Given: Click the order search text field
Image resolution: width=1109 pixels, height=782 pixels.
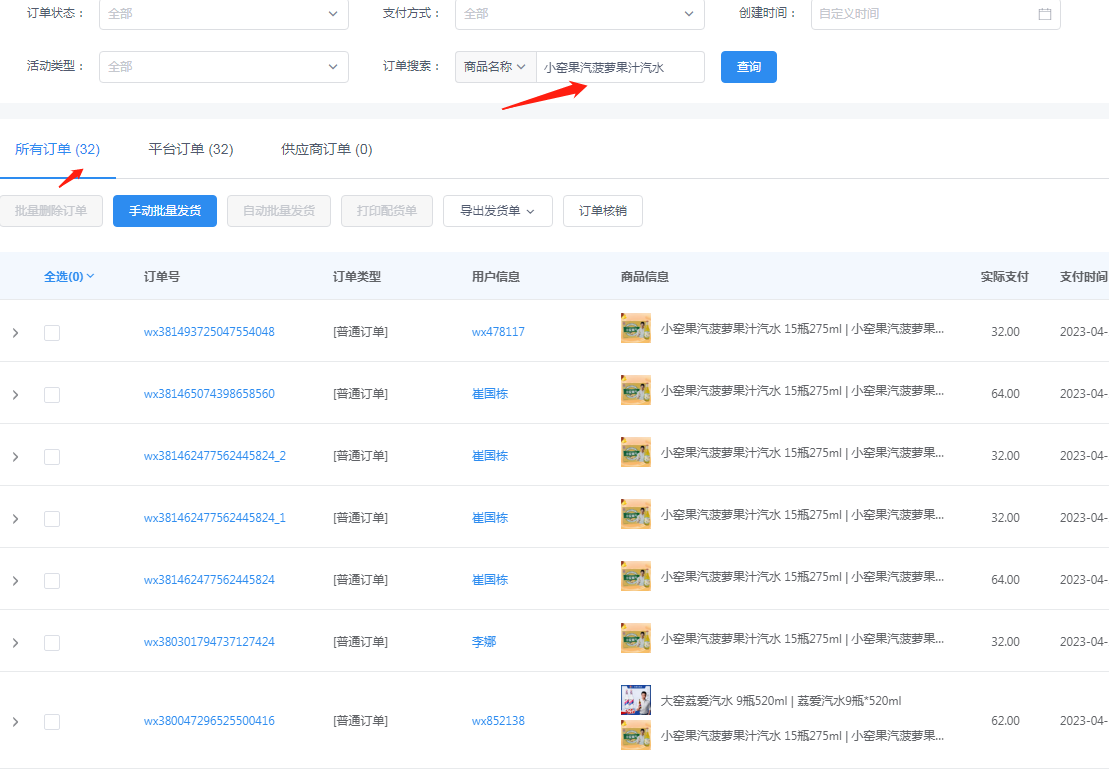Looking at the screenshot, I should [x=620, y=68].
